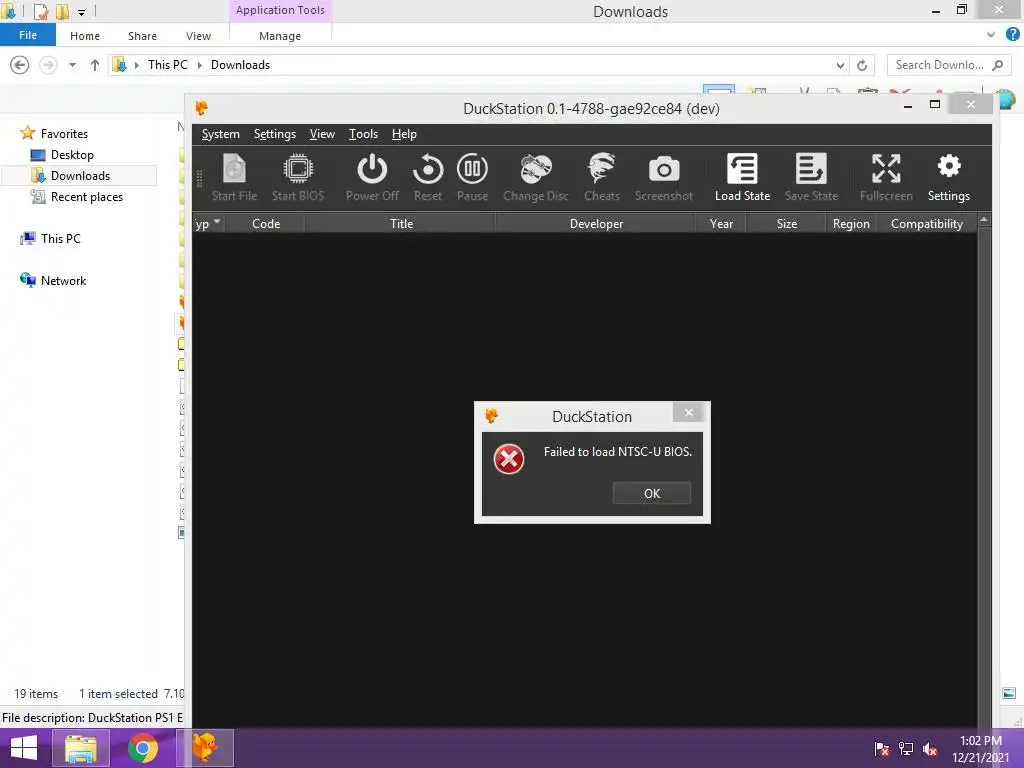Click the Start File toolbar icon
This screenshot has height=768, width=1024.
tap(234, 177)
